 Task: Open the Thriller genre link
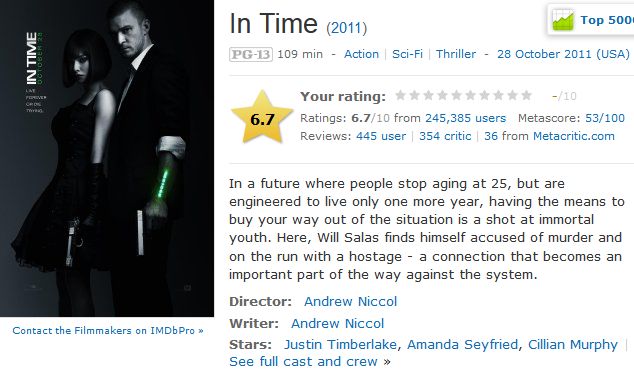[456, 54]
